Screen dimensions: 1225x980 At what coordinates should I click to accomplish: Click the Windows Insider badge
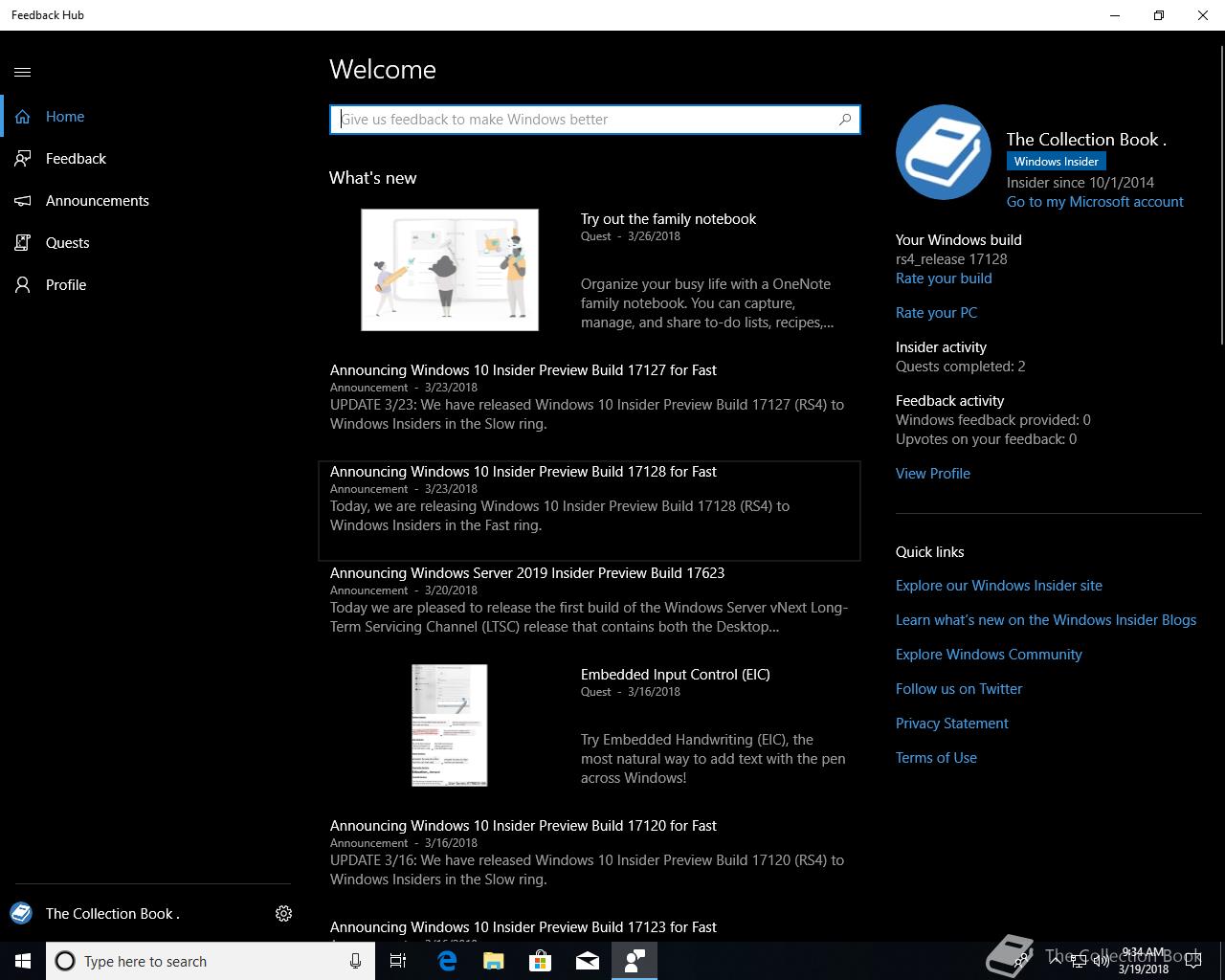point(1057,162)
